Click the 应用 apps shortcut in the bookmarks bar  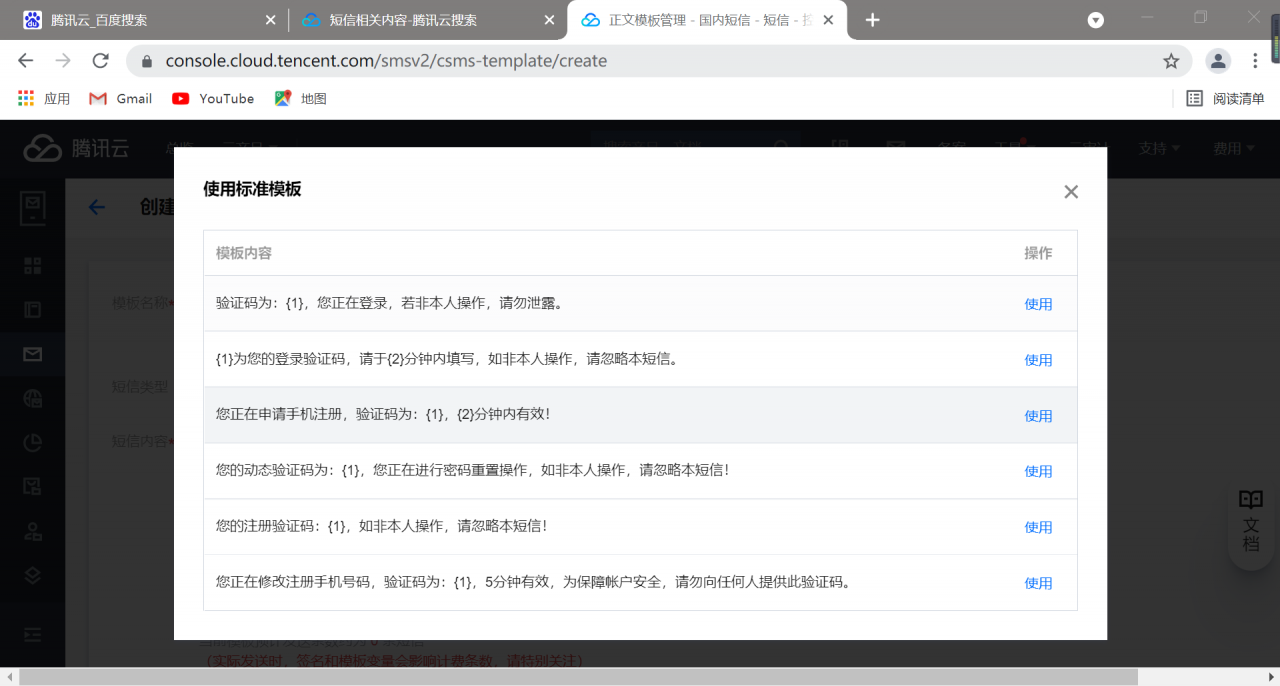click(45, 98)
